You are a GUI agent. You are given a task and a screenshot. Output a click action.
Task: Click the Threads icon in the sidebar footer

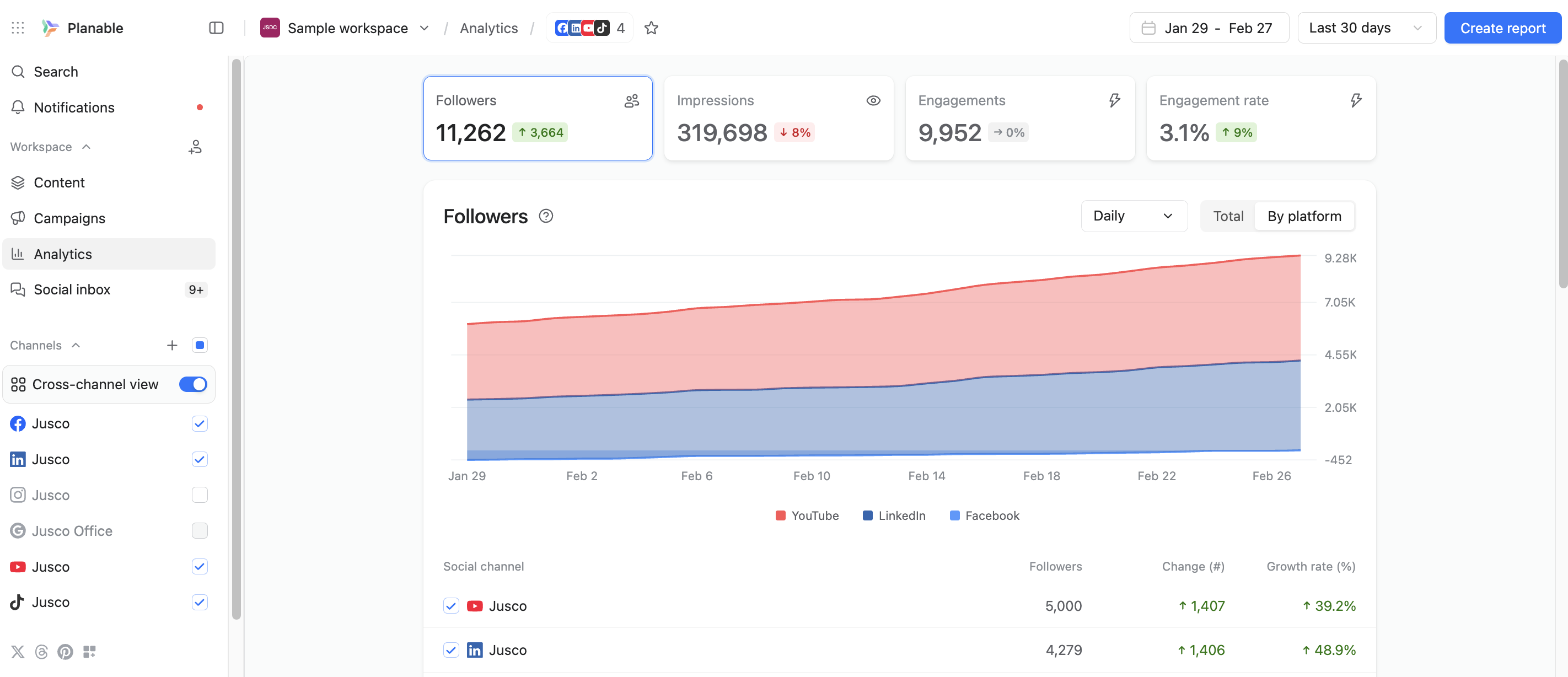click(x=41, y=652)
